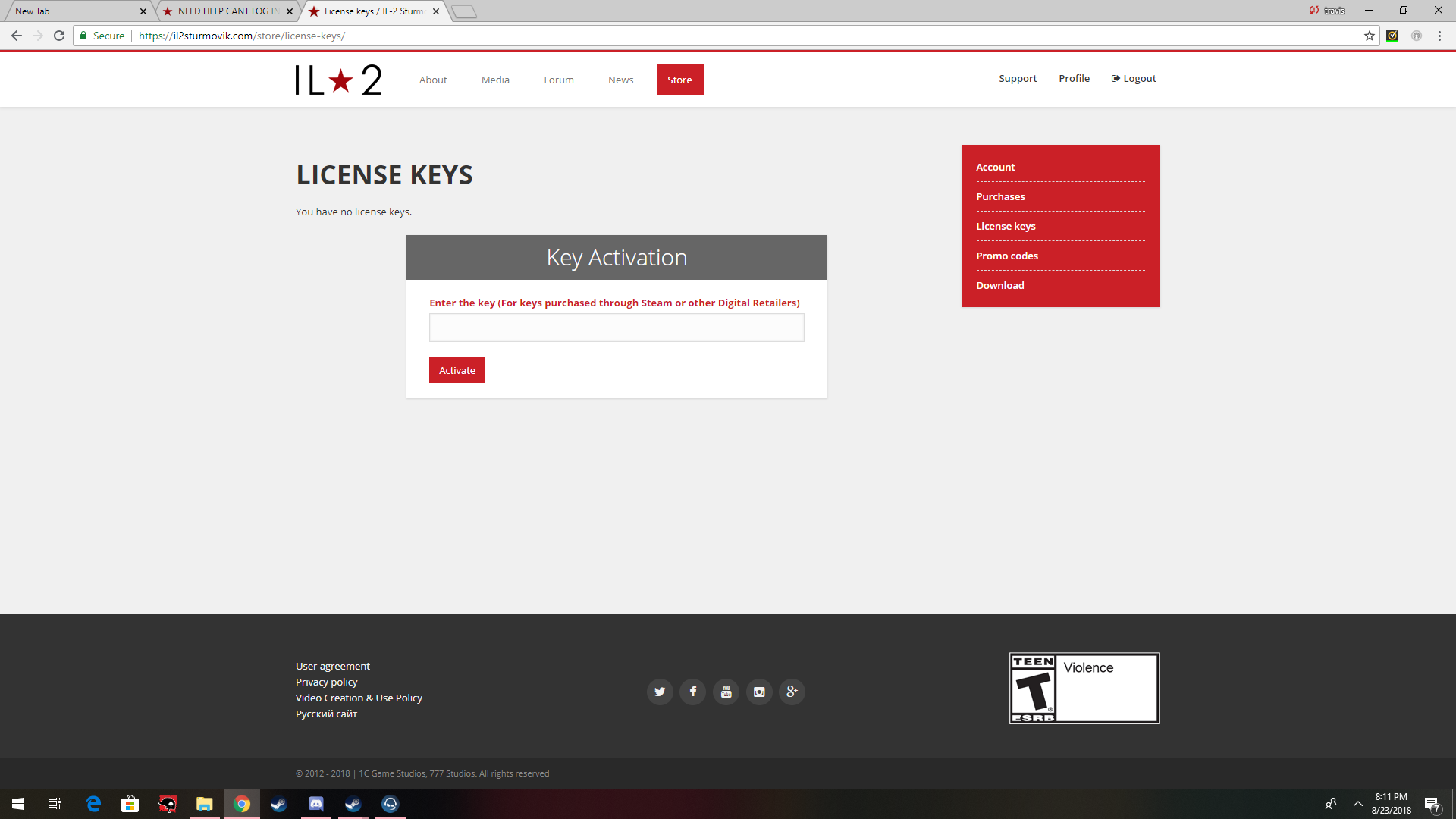
Task: Switch to the NEED HELP CANT LOG IN tab
Action: coord(227,11)
